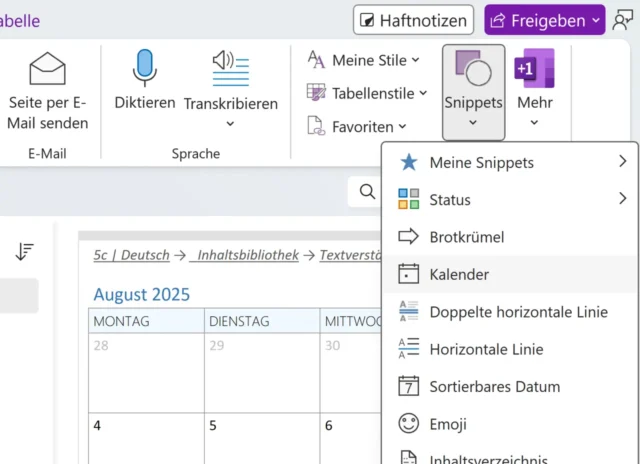Select Kalender from the Snippets menu
This screenshot has height=464, width=640.
(459, 274)
